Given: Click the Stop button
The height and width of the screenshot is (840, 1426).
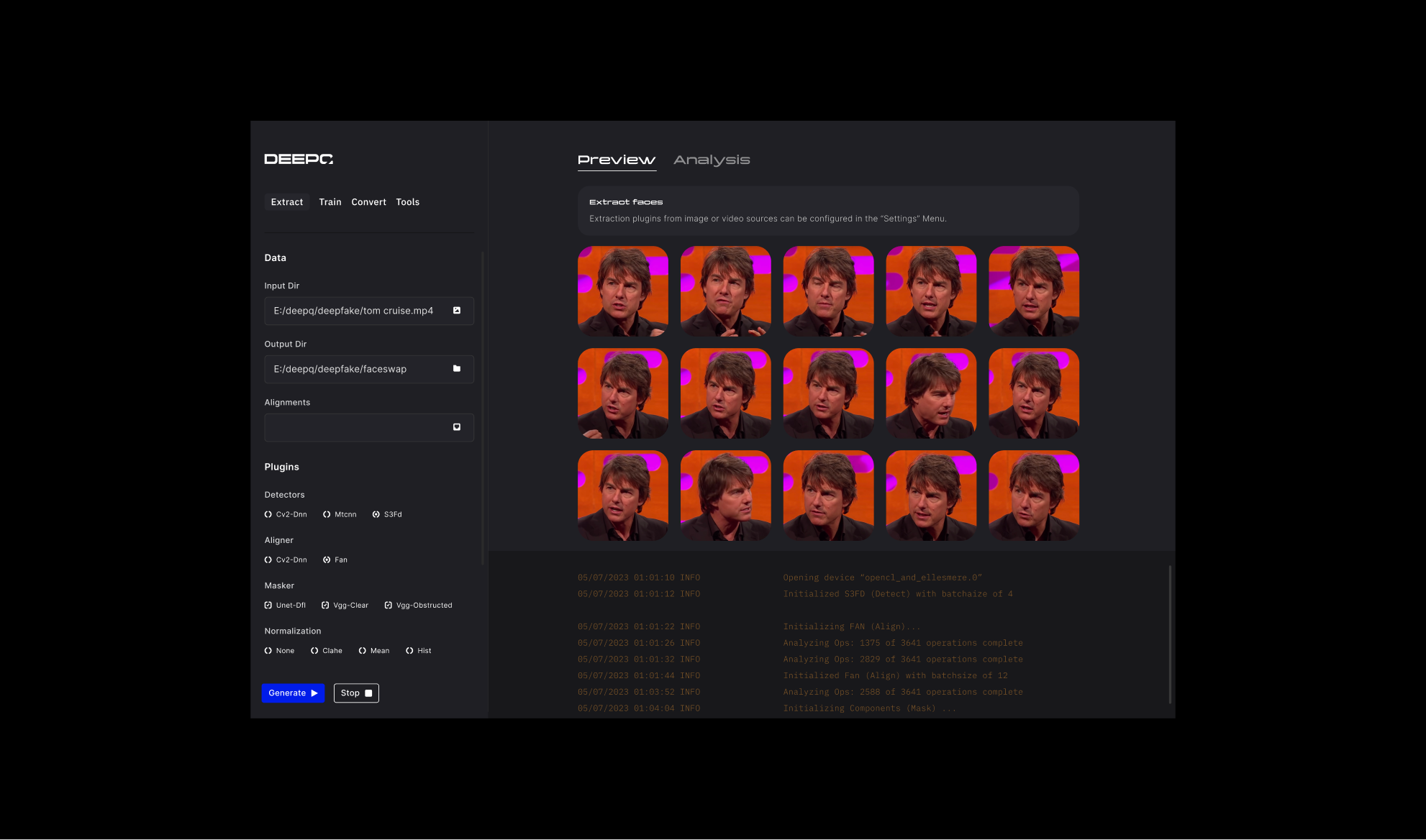Looking at the screenshot, I should [356, 693].
